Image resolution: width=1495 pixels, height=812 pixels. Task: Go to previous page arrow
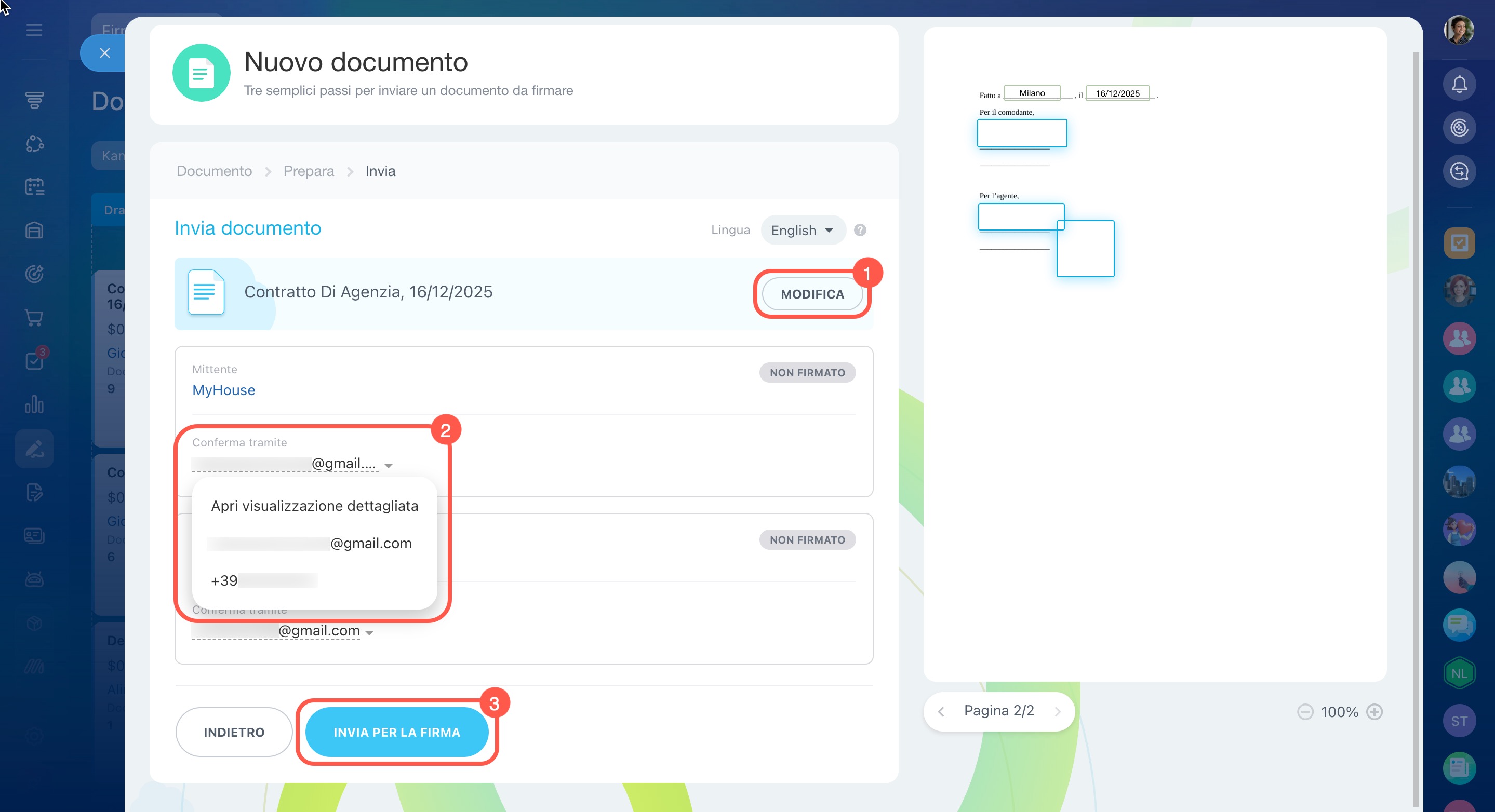tap(941, 712)
